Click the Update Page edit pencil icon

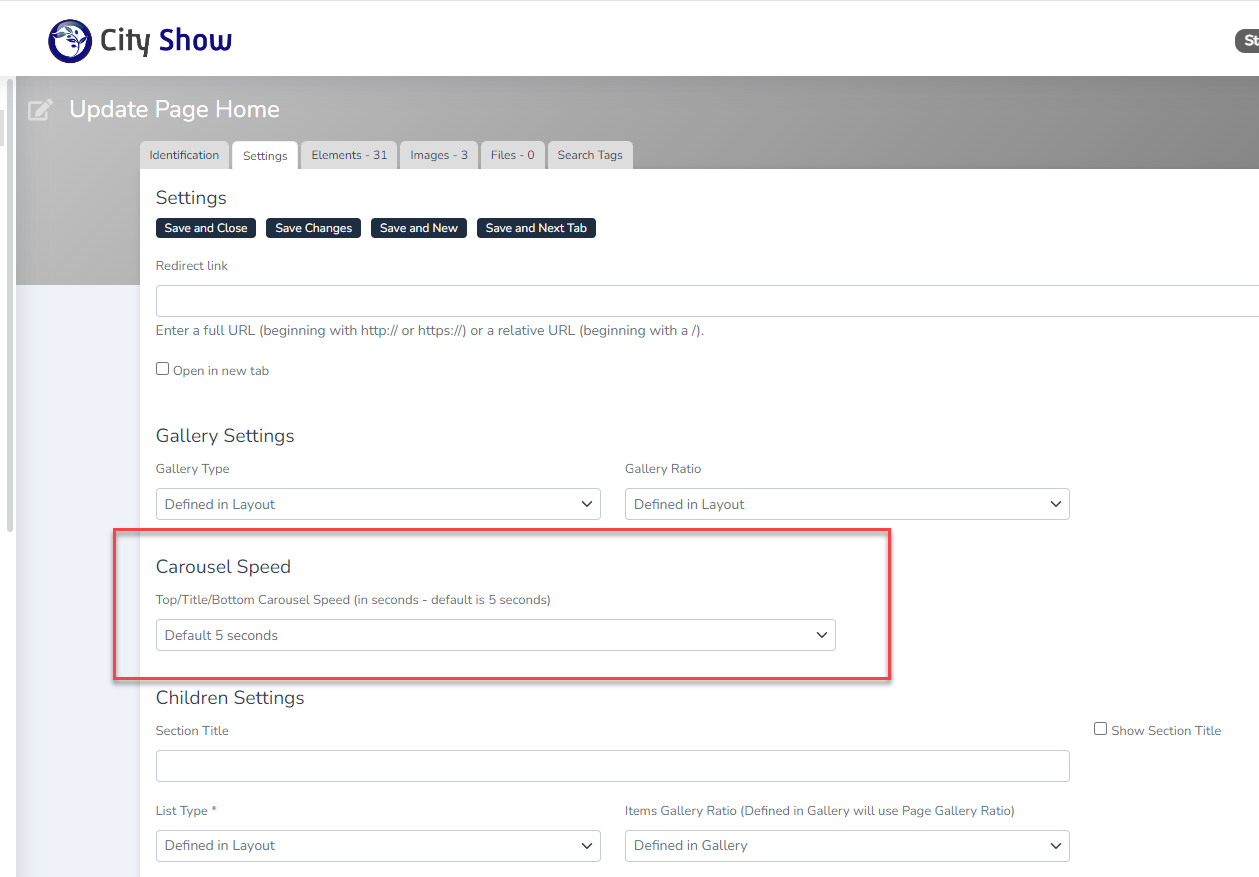tap(40, 110)
